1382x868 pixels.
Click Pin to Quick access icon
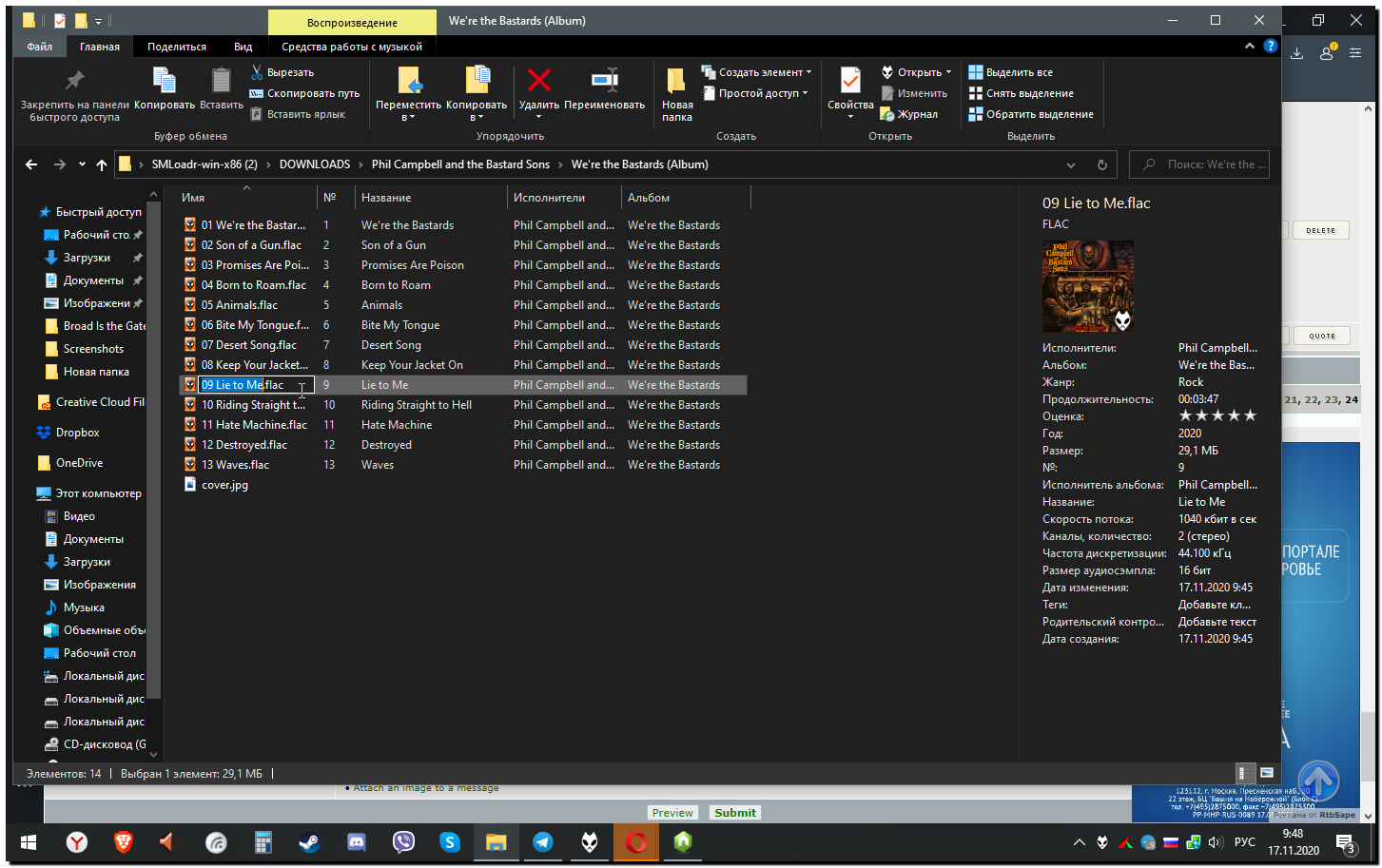coord(74,81)
